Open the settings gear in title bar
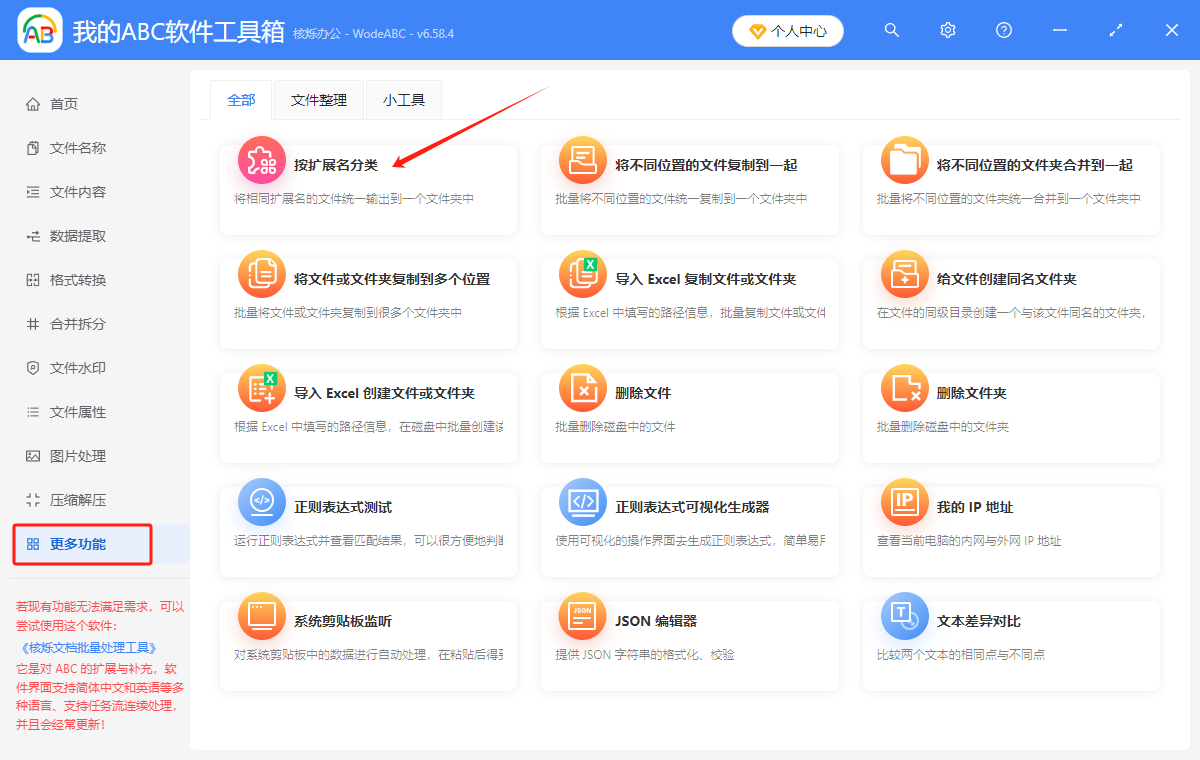This screenshot has height=760, width=1200. [x=947, y=30]
